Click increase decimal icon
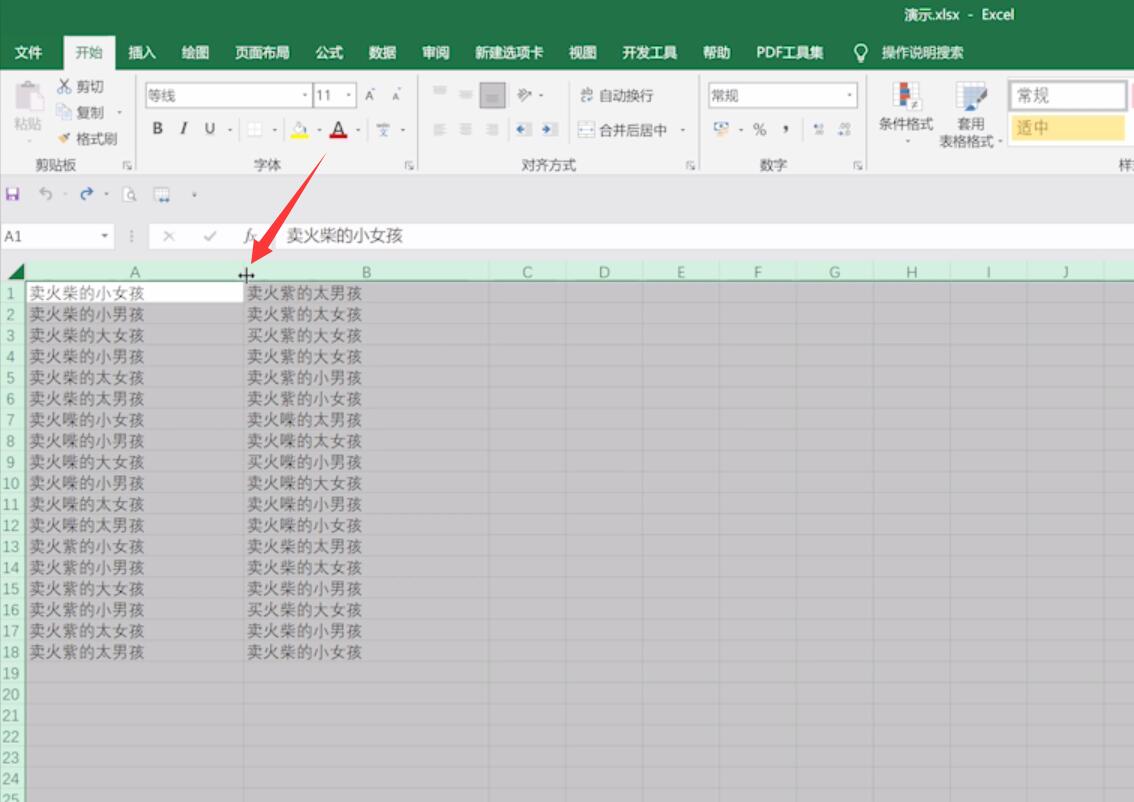 coord(819,129)
